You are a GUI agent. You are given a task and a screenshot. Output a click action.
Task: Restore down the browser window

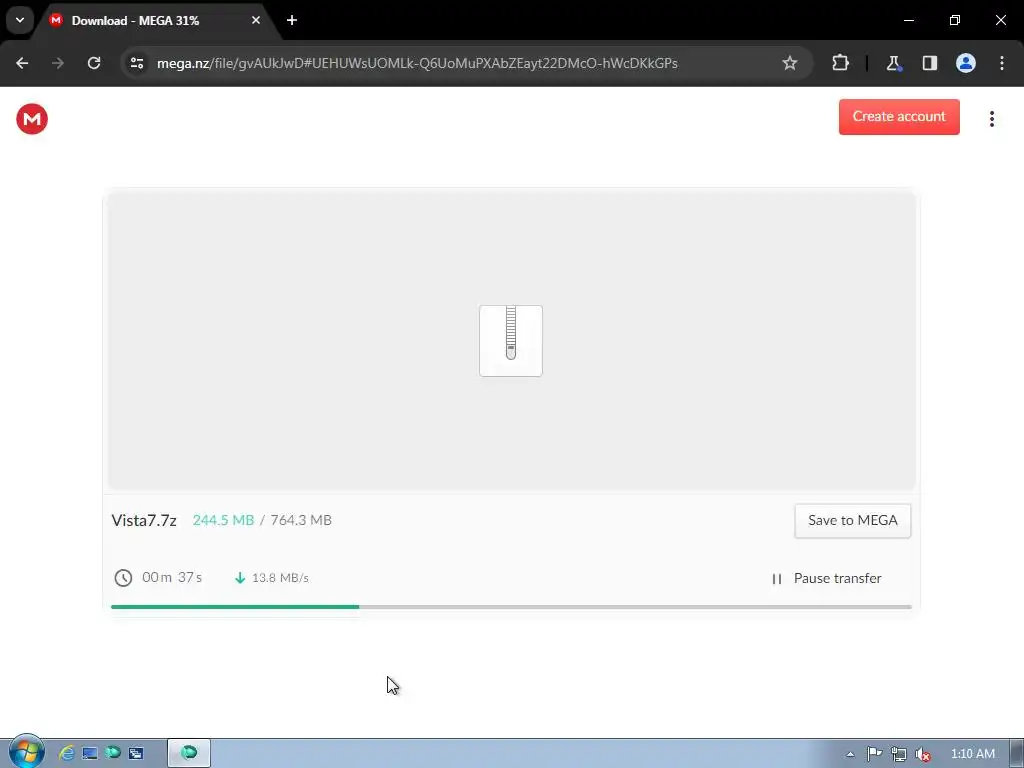[955, 20]
